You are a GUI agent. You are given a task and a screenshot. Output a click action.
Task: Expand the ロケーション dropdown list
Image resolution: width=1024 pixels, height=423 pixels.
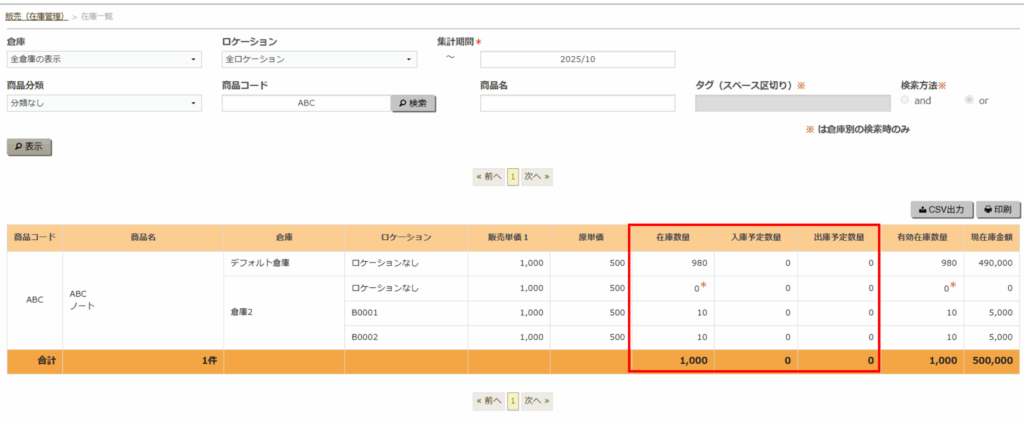318,59
